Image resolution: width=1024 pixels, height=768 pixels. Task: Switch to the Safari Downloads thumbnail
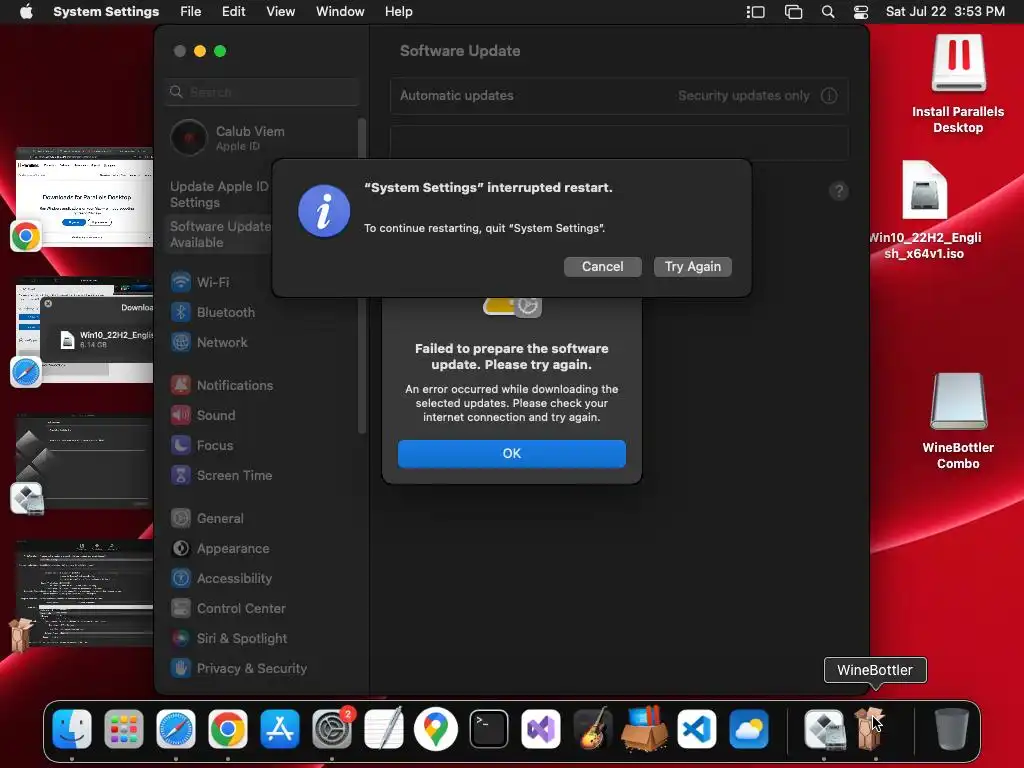(x=84, y=330)
